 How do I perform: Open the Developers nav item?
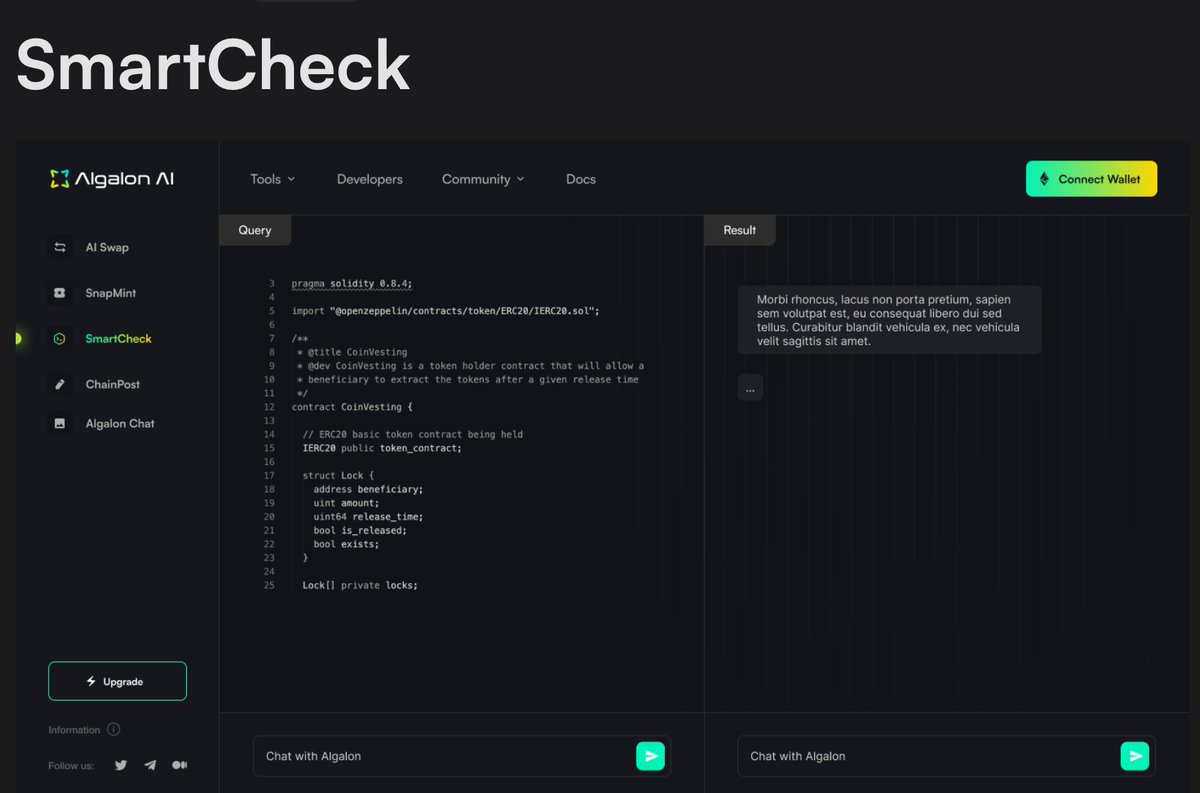point(370,179)
